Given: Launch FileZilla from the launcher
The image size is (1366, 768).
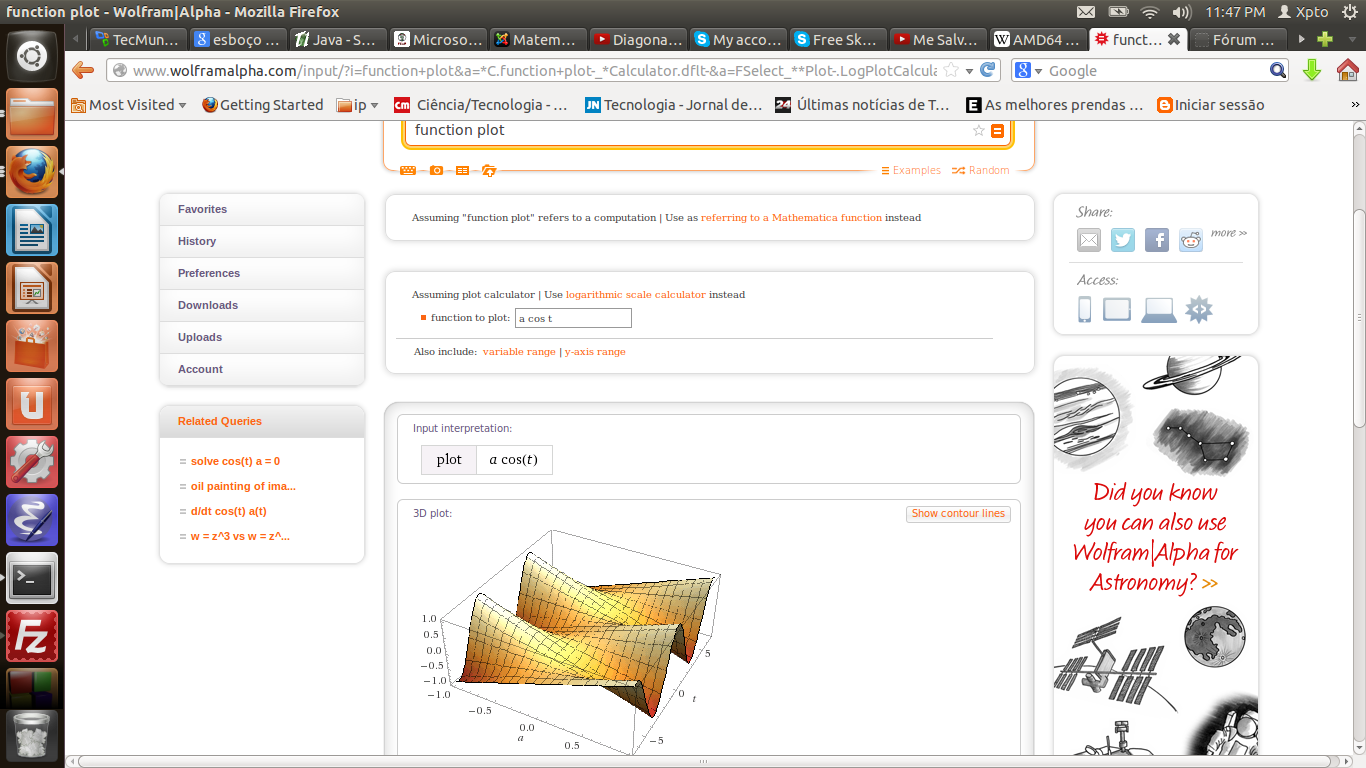Looking at the screenshot, I should pos(32,636).
